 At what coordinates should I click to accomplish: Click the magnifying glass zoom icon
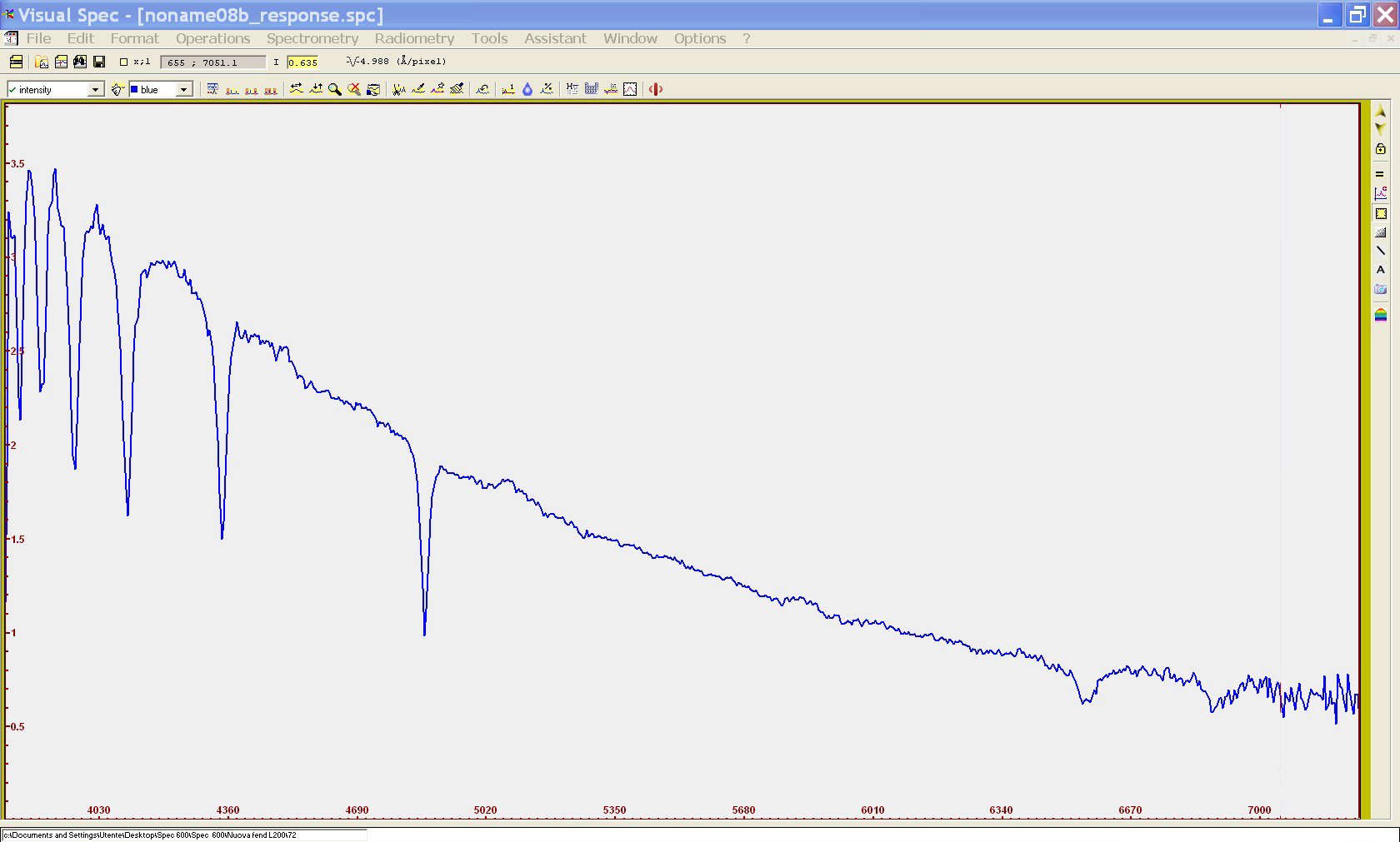coord(335,89)
